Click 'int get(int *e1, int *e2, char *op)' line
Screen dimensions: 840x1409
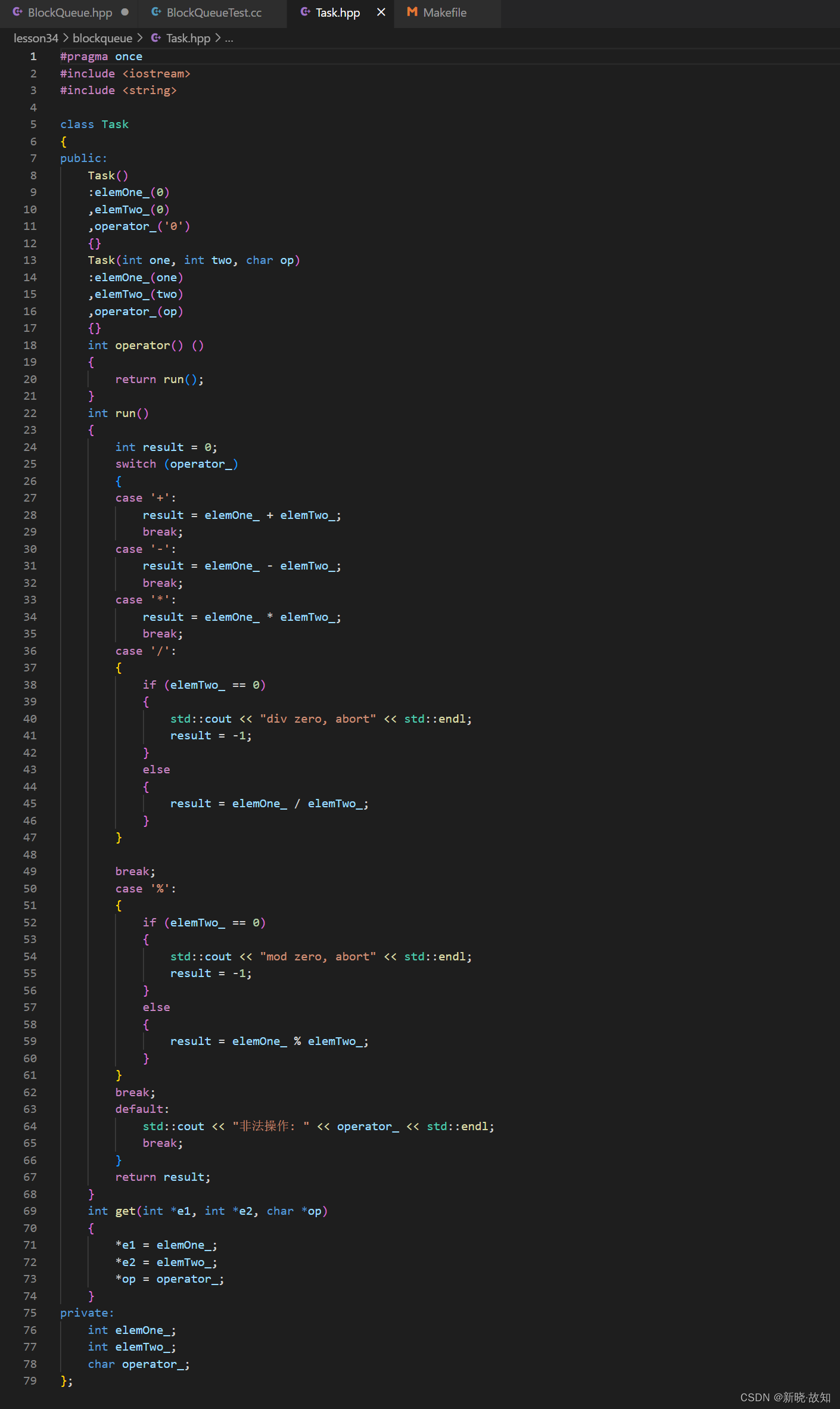click(207, 1211)
